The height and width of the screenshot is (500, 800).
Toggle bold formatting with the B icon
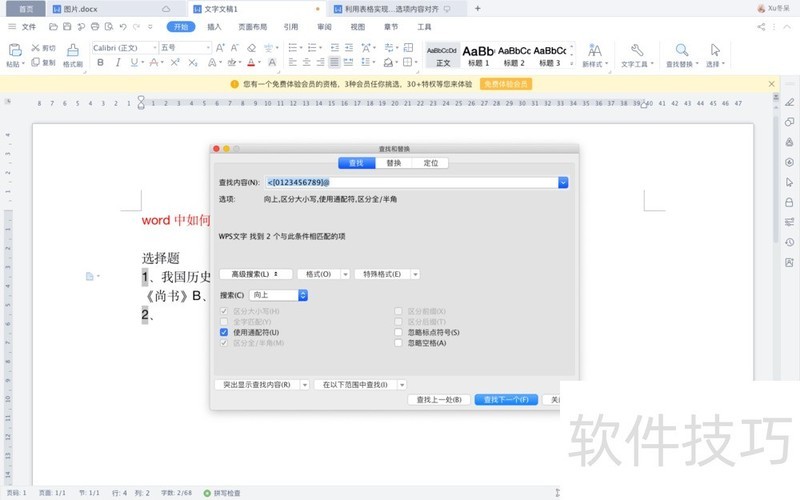click(x=101, y=62)
